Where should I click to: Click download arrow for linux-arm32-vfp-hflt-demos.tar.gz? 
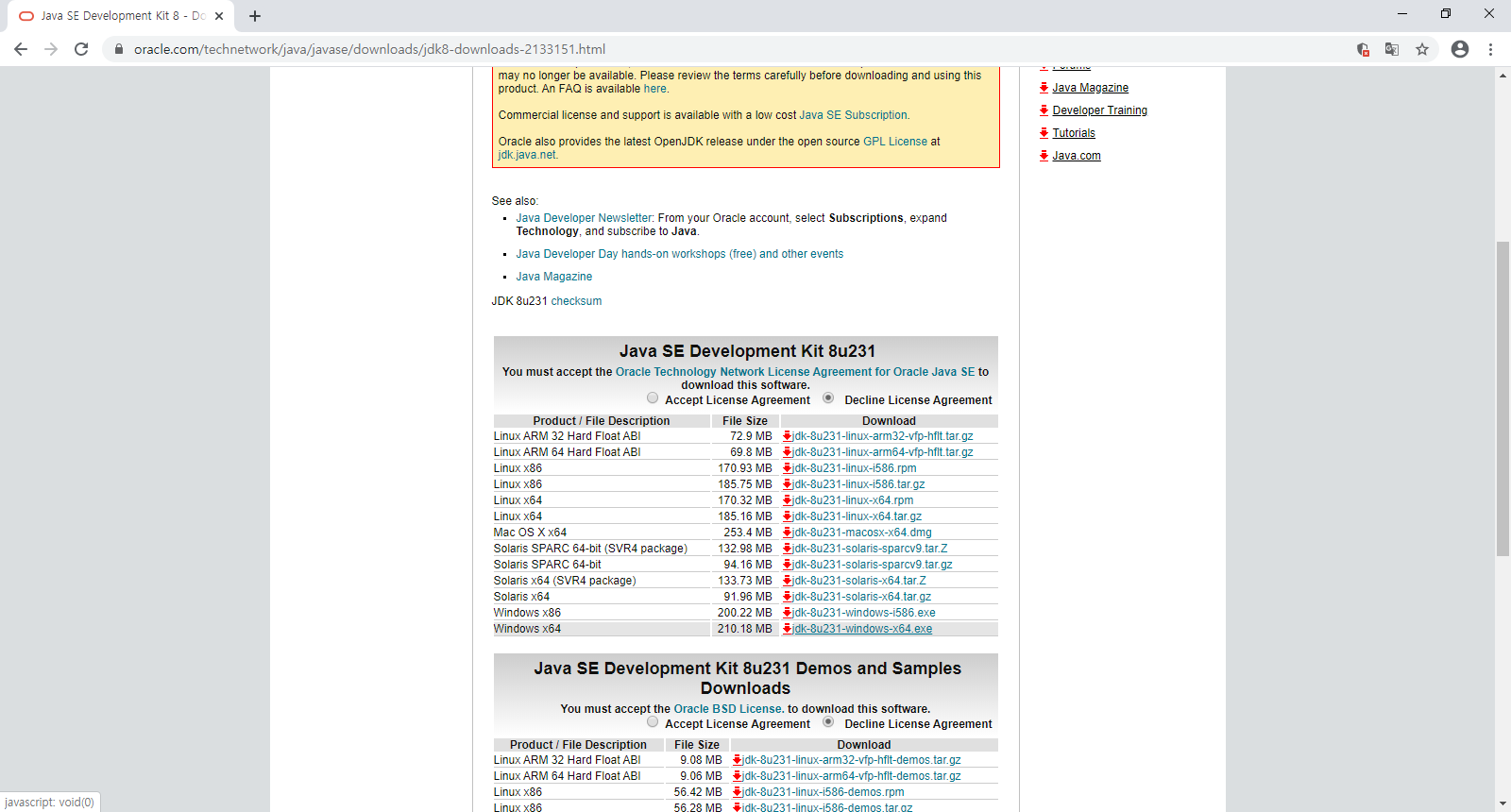738,760
